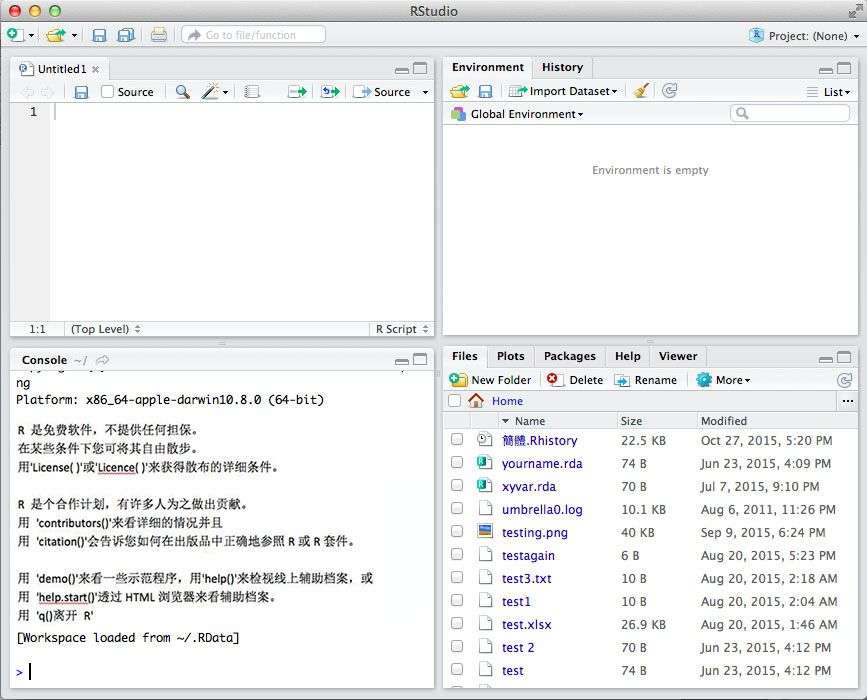Open the Project: (None) menu

coord(805,35)
